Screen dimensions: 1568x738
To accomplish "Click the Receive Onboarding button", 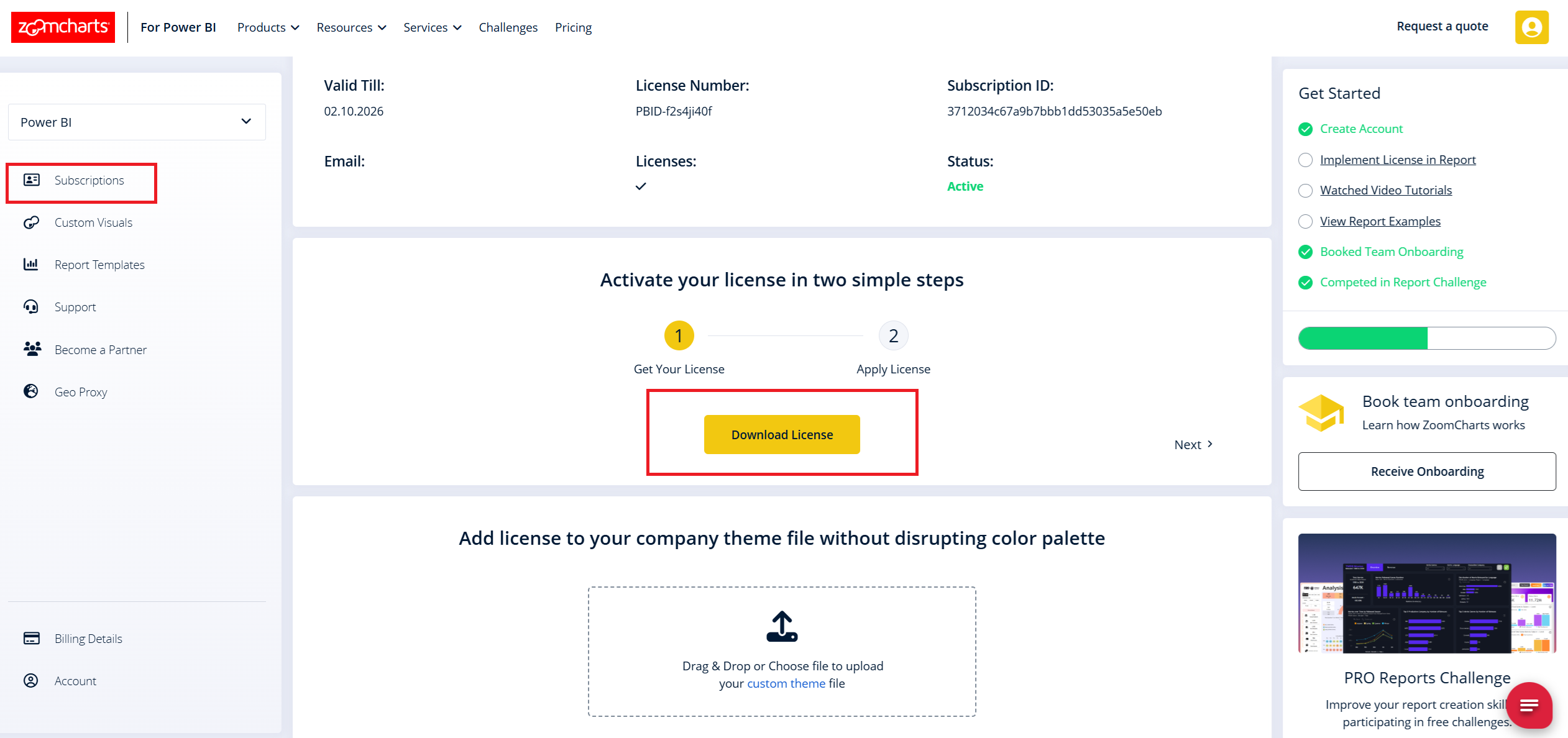I will point(1426,471).
